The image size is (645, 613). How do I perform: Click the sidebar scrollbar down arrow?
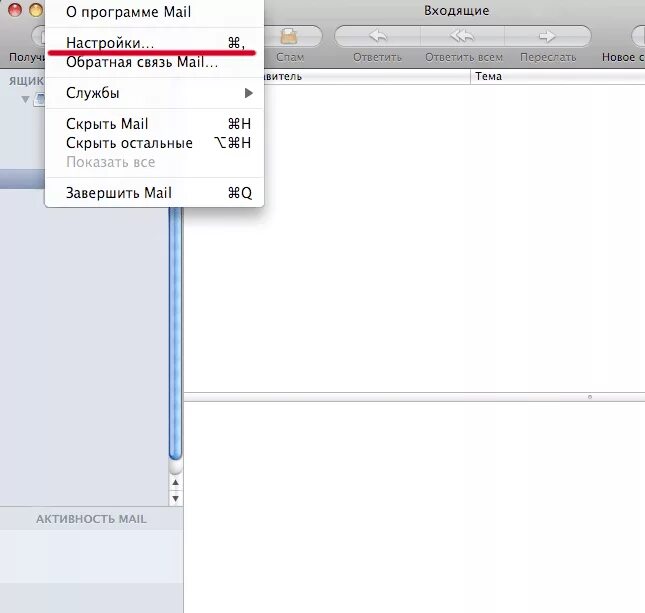176,498
